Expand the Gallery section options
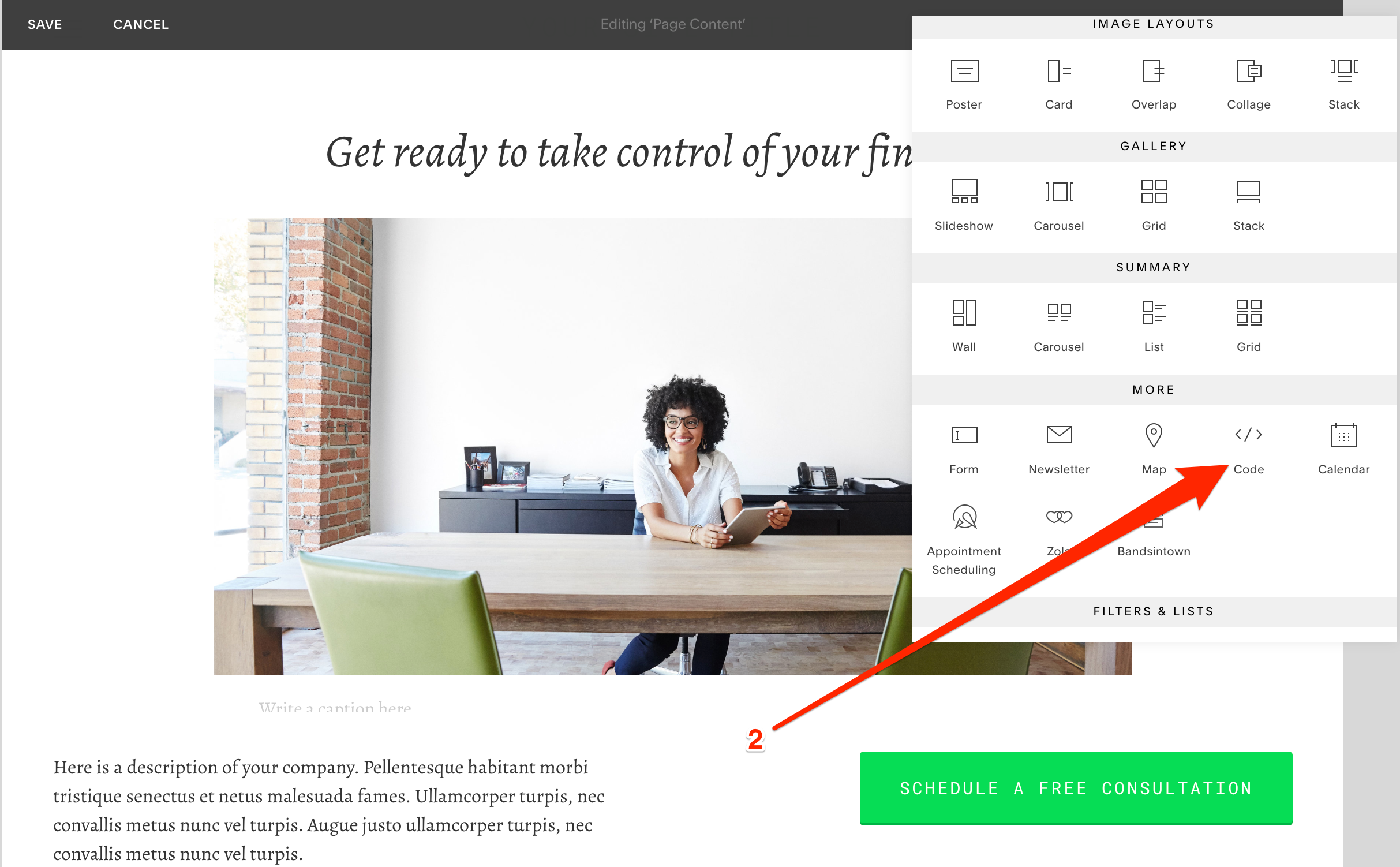The width and height of the screenshot is (1400, 867). click(1153, 145)
